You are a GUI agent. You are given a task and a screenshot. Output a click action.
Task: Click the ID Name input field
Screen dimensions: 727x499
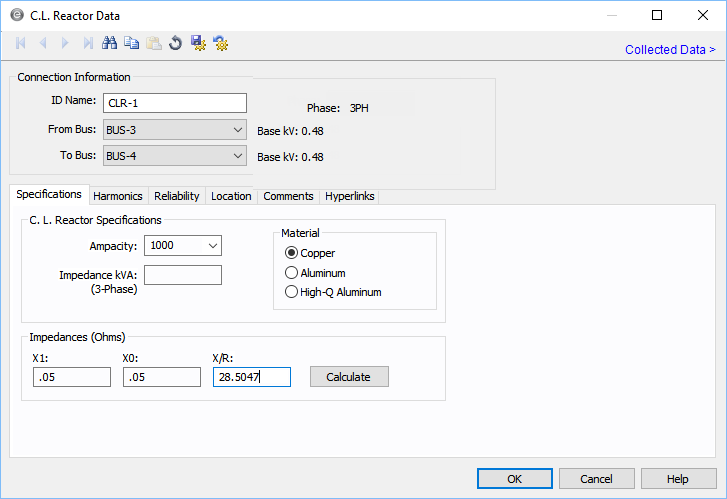pyautogui.click(x=175, y=103)
